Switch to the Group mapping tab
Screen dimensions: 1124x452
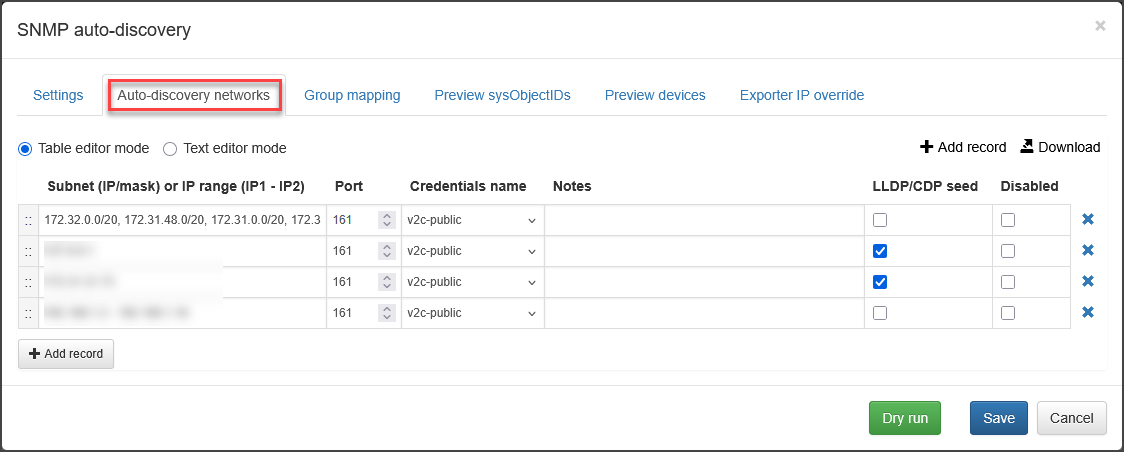click(352, 95)
